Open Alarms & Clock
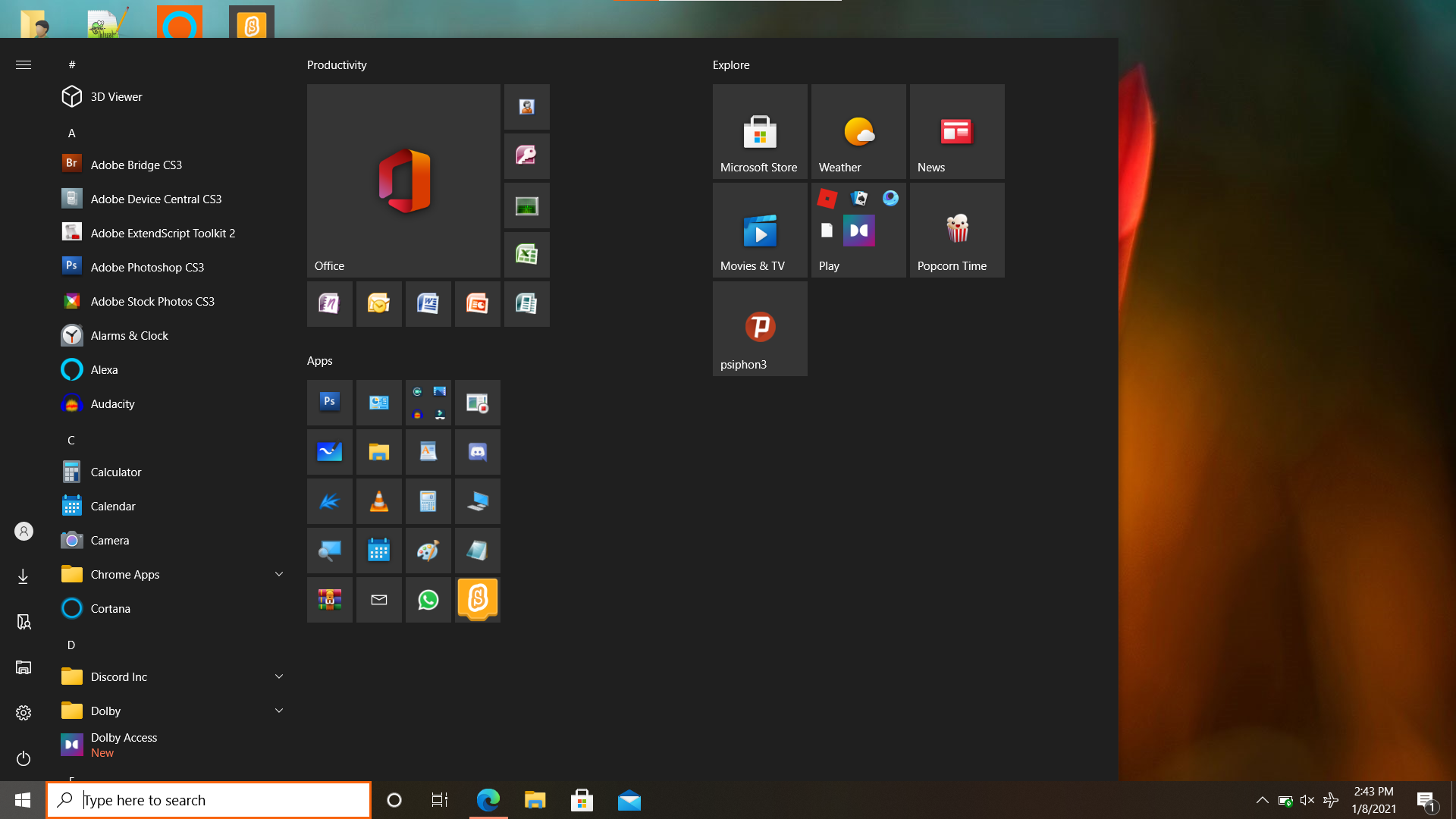This screenshot has width=1456, height=819. coord(173,335)
